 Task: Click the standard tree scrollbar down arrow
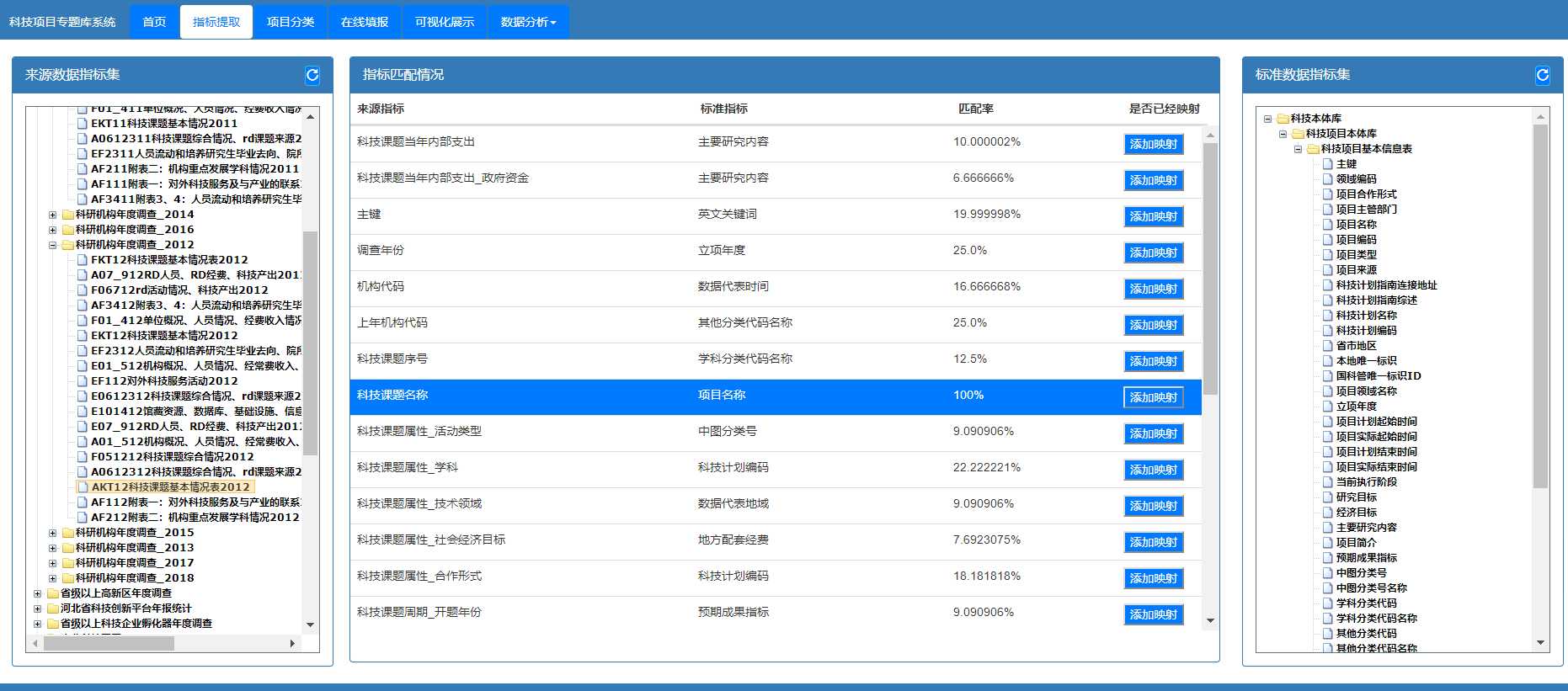[x=1540, y=643]
